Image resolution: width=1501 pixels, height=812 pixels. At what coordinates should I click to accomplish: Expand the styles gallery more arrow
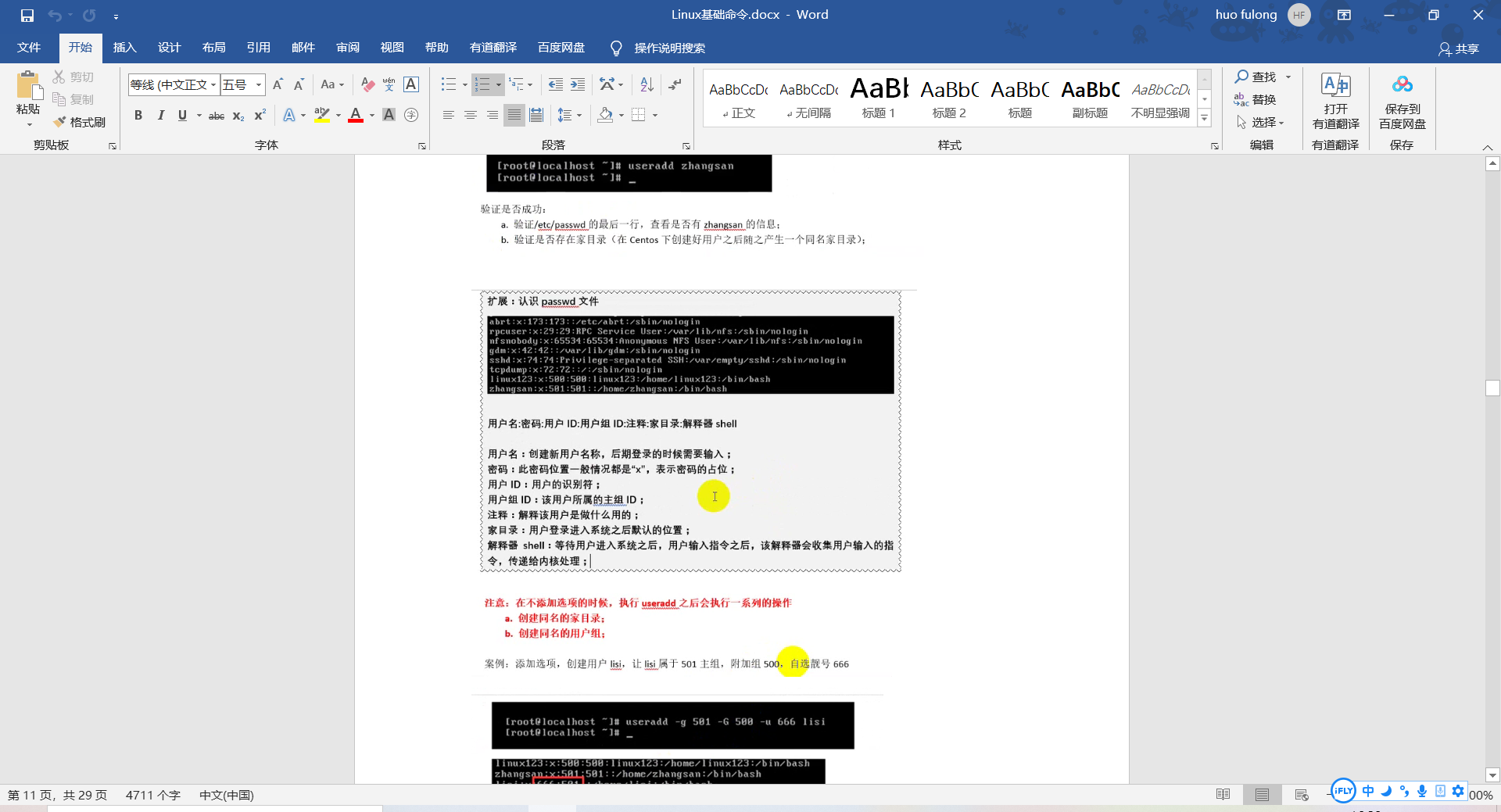tap(1205, 119)
